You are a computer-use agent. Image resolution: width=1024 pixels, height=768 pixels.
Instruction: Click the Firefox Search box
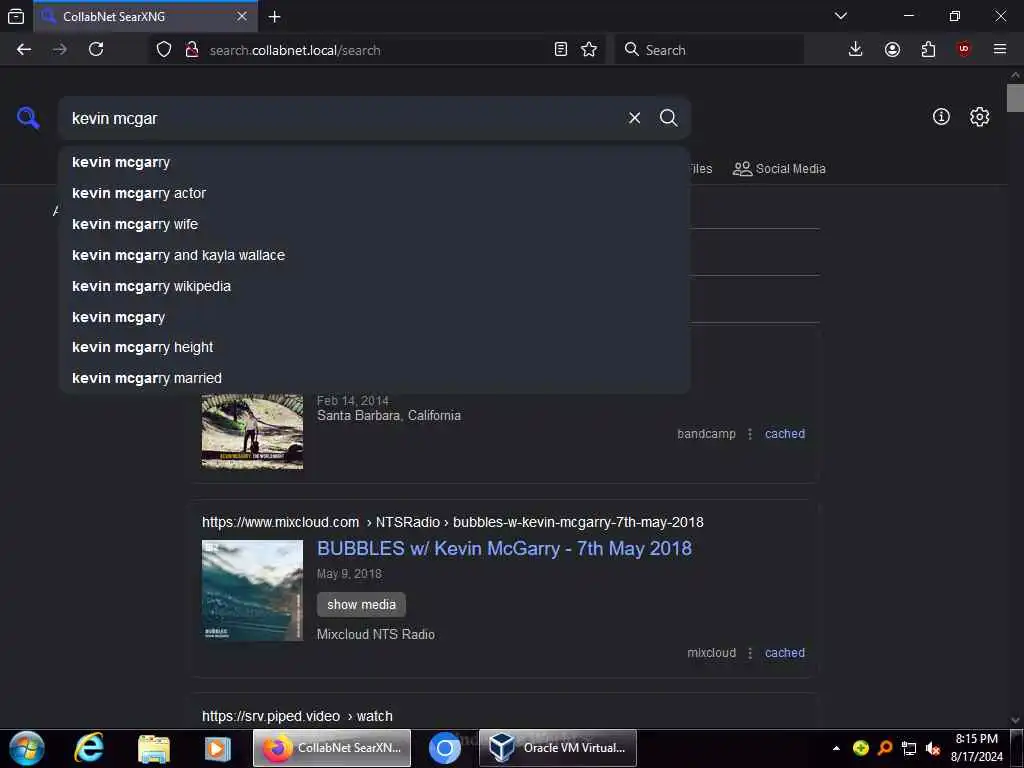709,50
